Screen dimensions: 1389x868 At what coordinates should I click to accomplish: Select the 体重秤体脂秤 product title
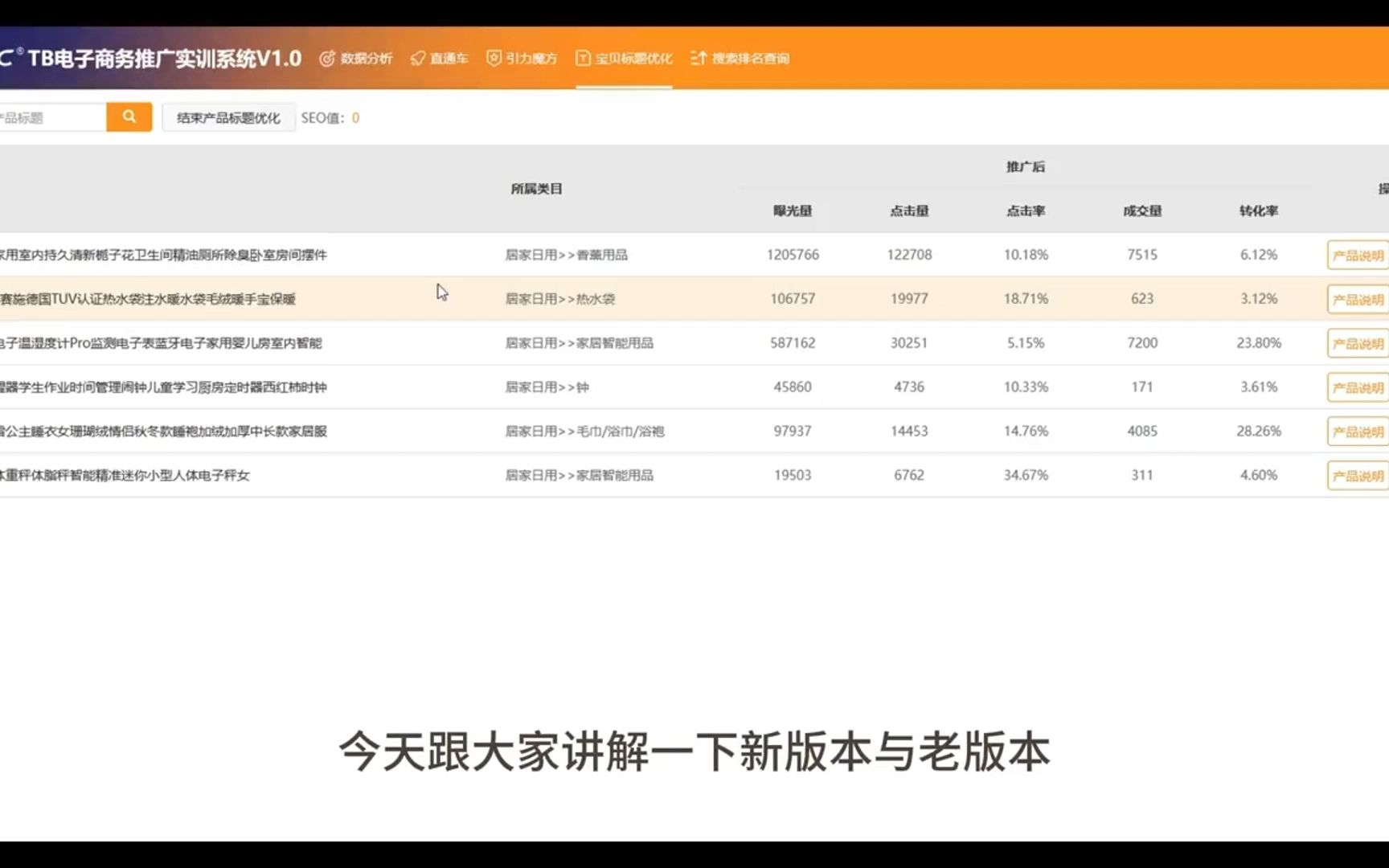pos(125,476)
